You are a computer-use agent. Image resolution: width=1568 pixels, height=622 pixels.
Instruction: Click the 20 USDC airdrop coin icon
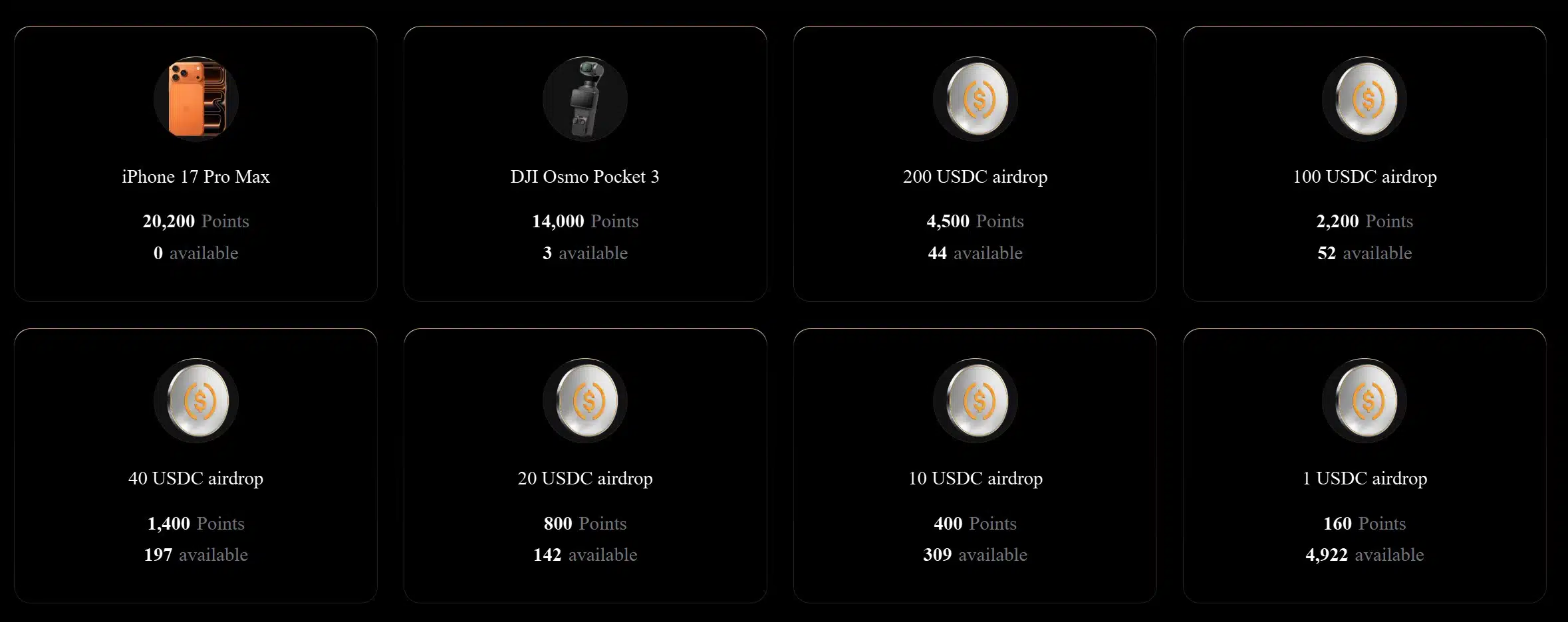coord(585,399)
